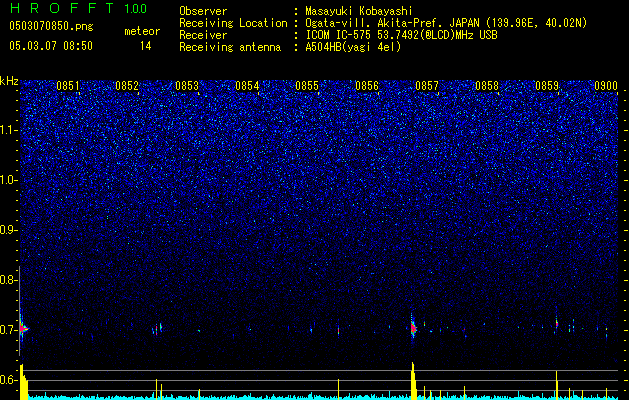Click the 0856 time marker
This screenshot has height=400, width=629.
[367, 86]
